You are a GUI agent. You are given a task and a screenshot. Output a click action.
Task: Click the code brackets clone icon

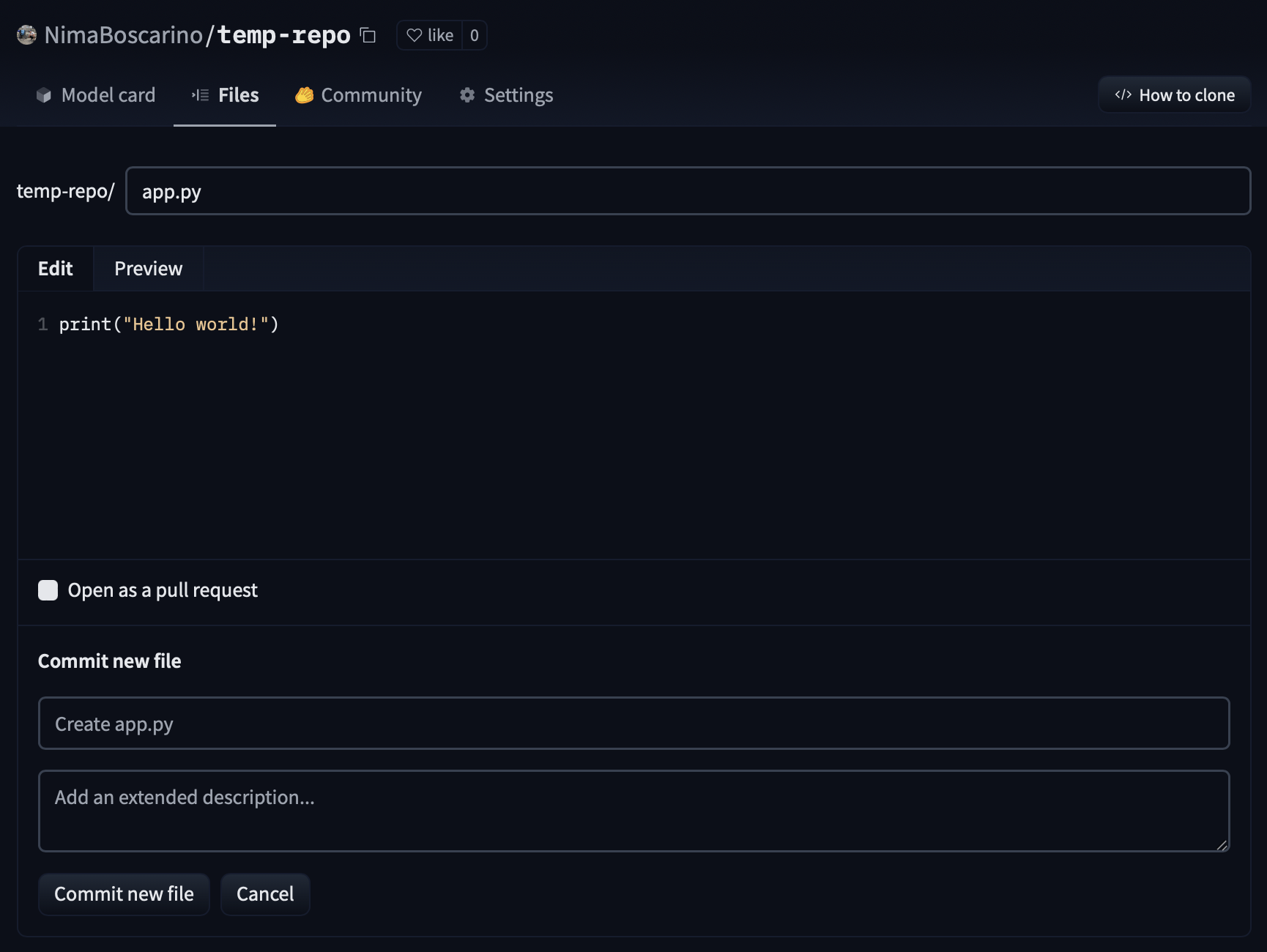[x=1123, y=95]
